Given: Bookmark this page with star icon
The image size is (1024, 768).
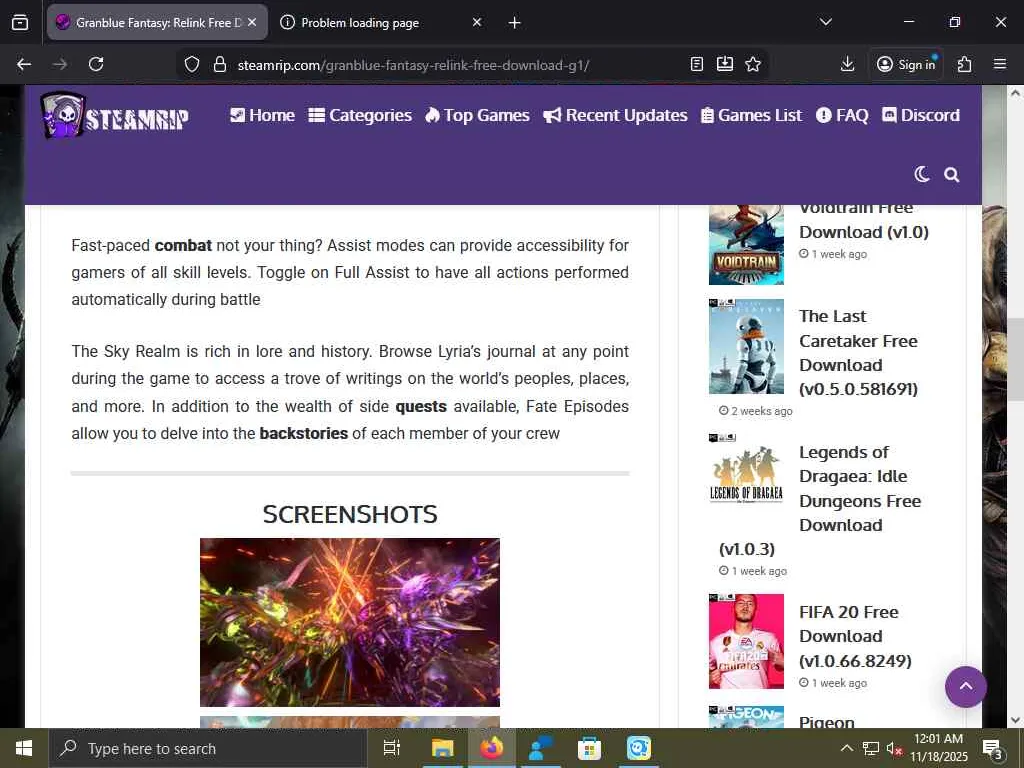Looking at the screenshot, I should coord(753,64).
